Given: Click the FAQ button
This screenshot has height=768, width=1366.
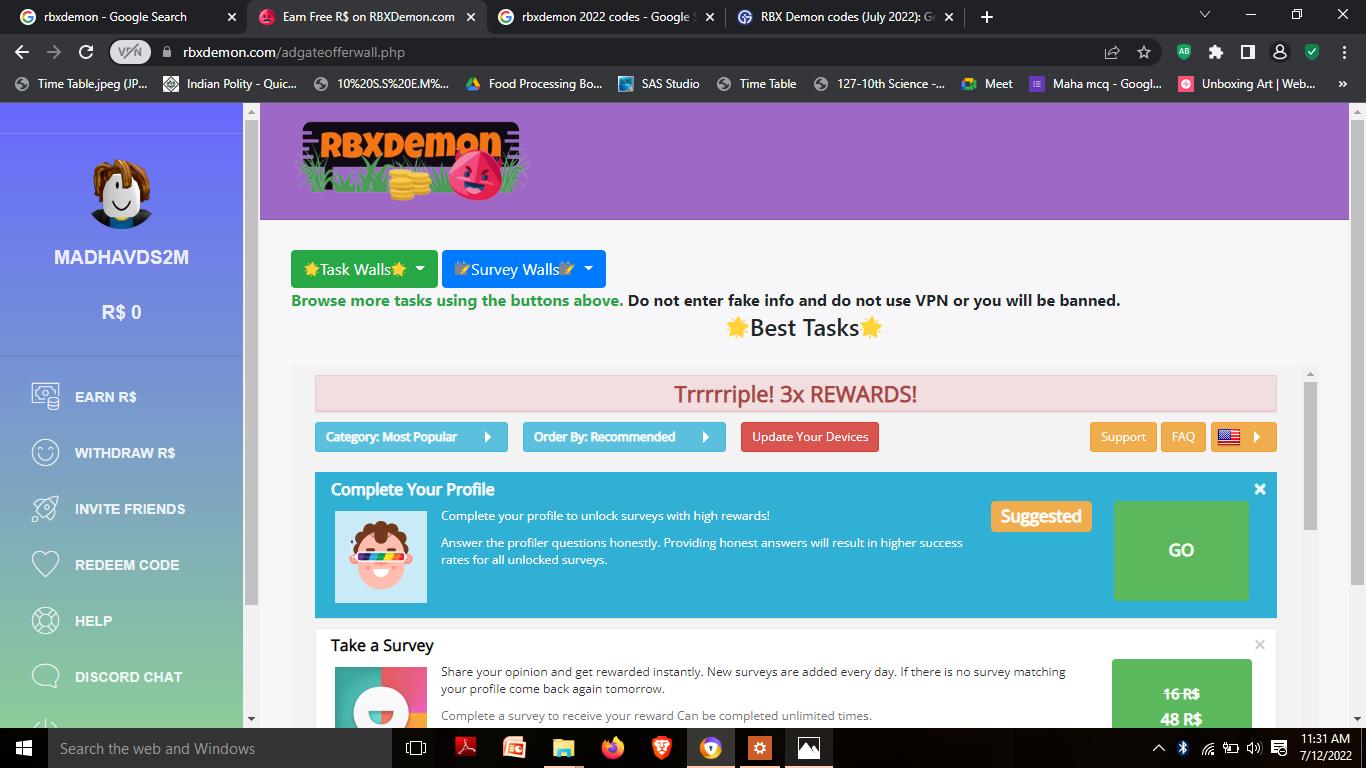Looking at the screenshot, I should coord(1183,437).
